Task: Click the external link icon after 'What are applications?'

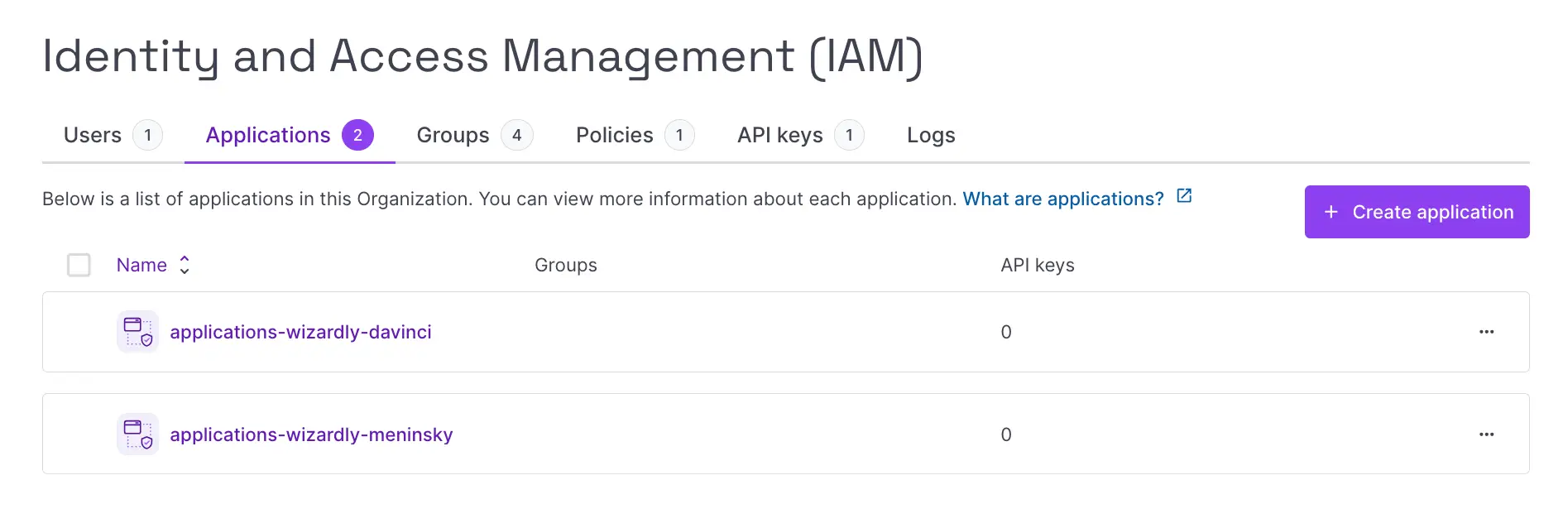Action: click(x=1184, y=196)
